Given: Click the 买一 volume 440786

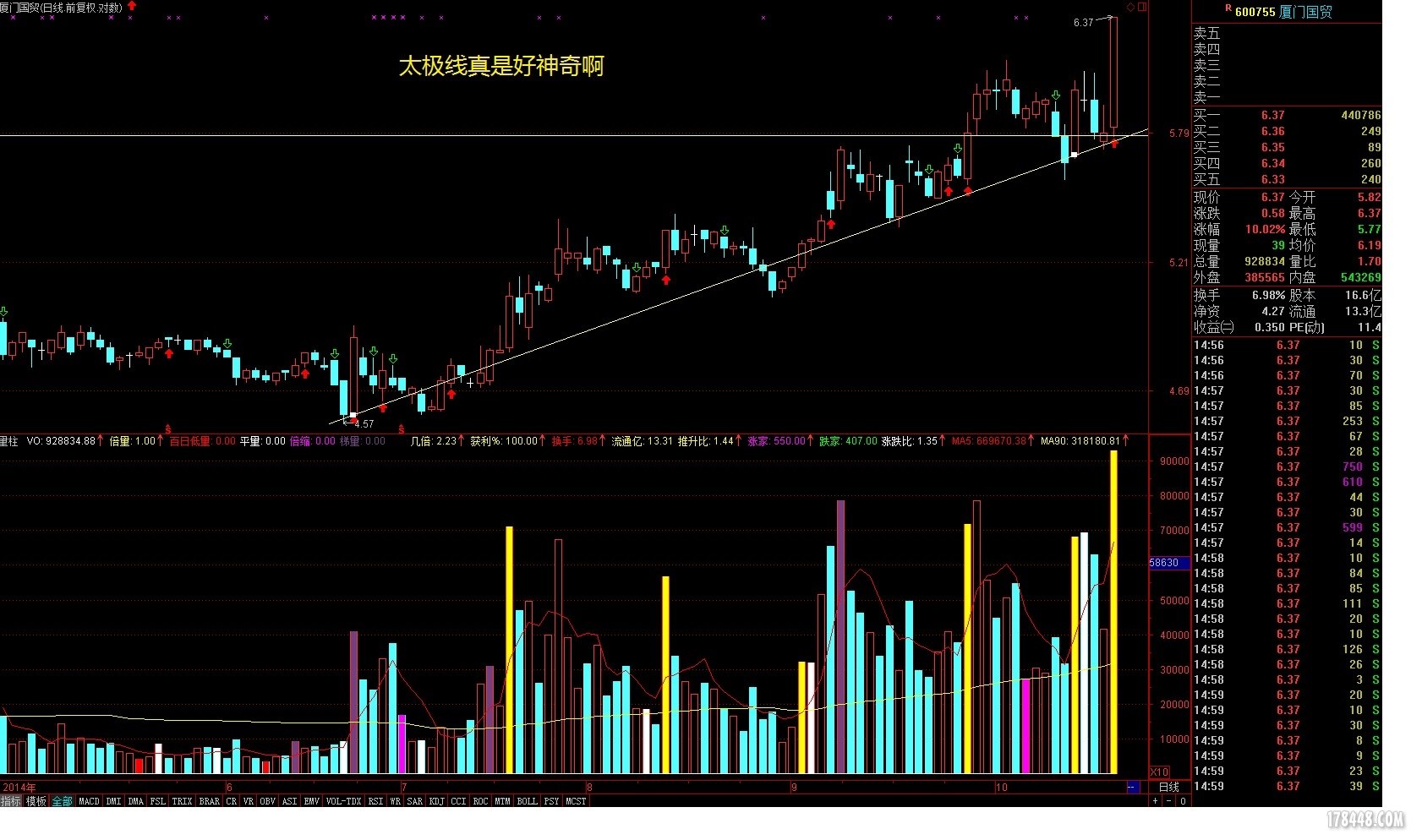Looking at the screenshot, I should coord(1360,115).
